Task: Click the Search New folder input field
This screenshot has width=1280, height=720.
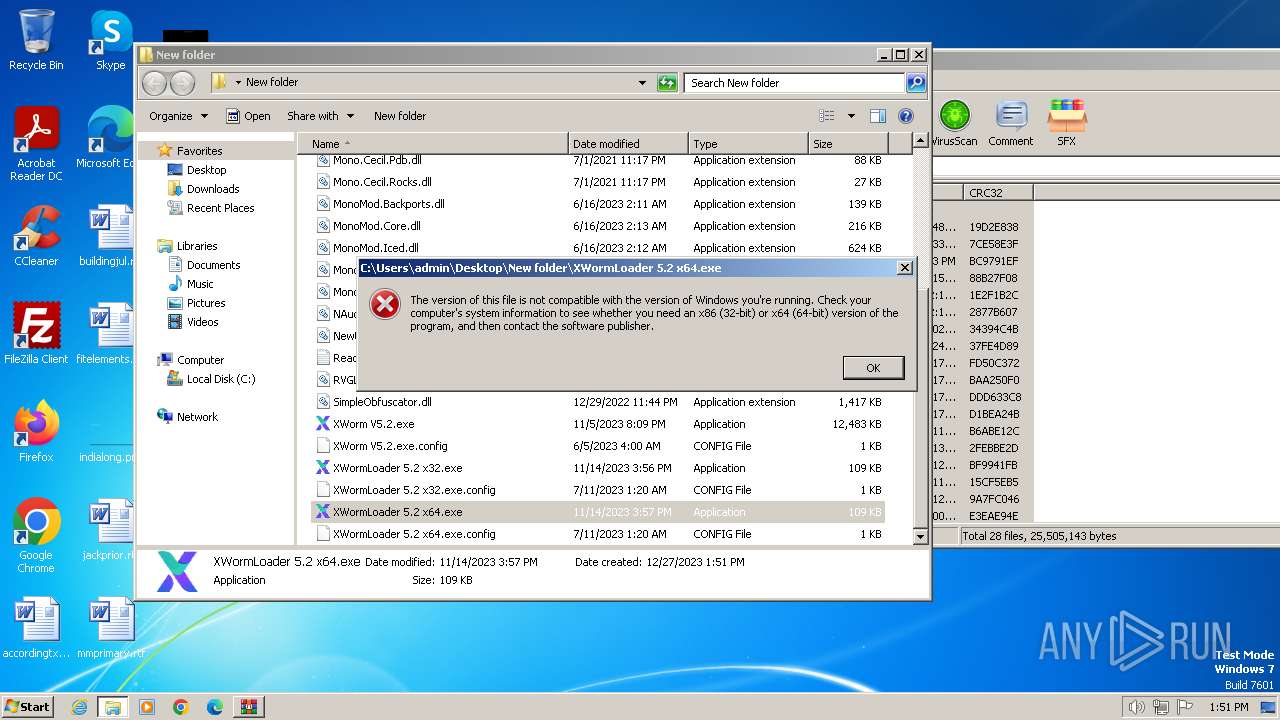Action: point(794,83)
